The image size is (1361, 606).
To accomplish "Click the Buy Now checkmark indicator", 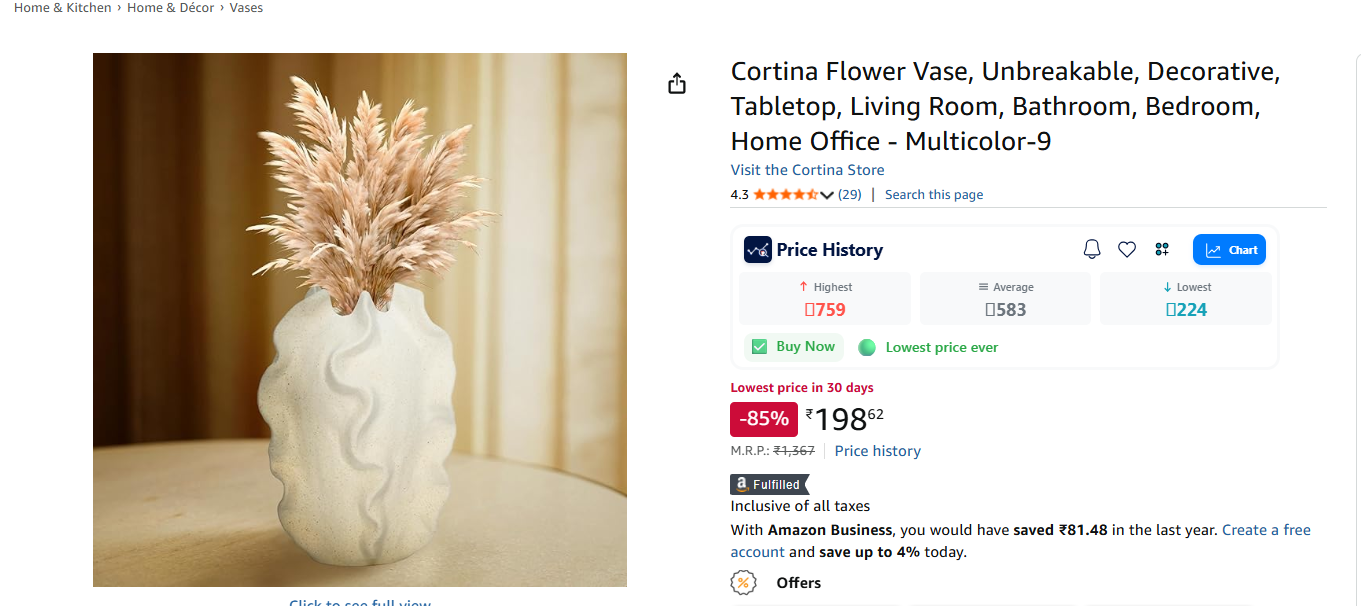I will coord(760,347).
